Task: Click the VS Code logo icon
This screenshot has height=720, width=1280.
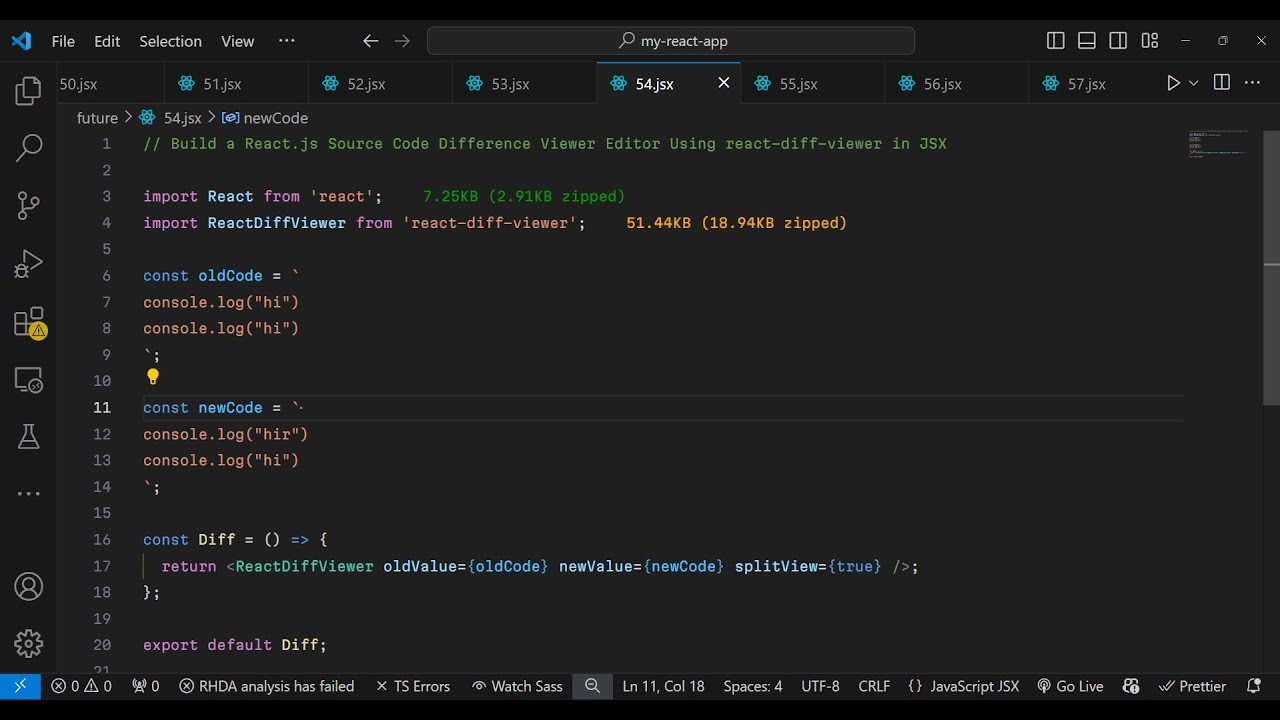Action: (21, 41)
